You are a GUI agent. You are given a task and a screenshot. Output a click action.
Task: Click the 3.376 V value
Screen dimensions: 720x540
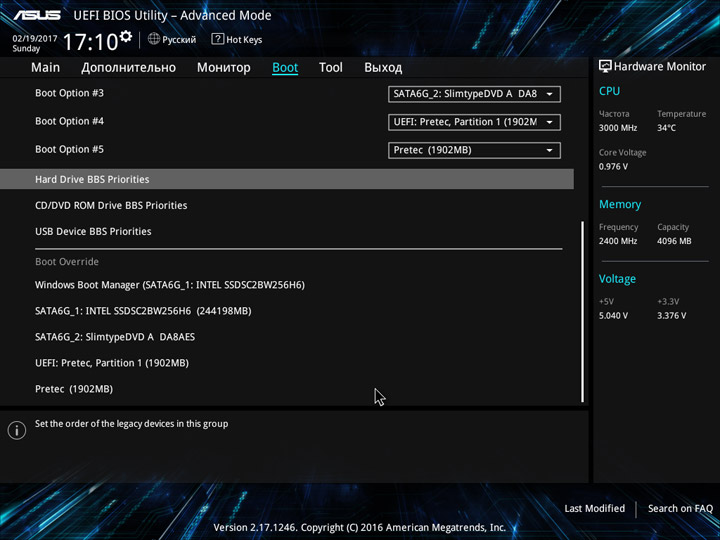coord(671,315)
